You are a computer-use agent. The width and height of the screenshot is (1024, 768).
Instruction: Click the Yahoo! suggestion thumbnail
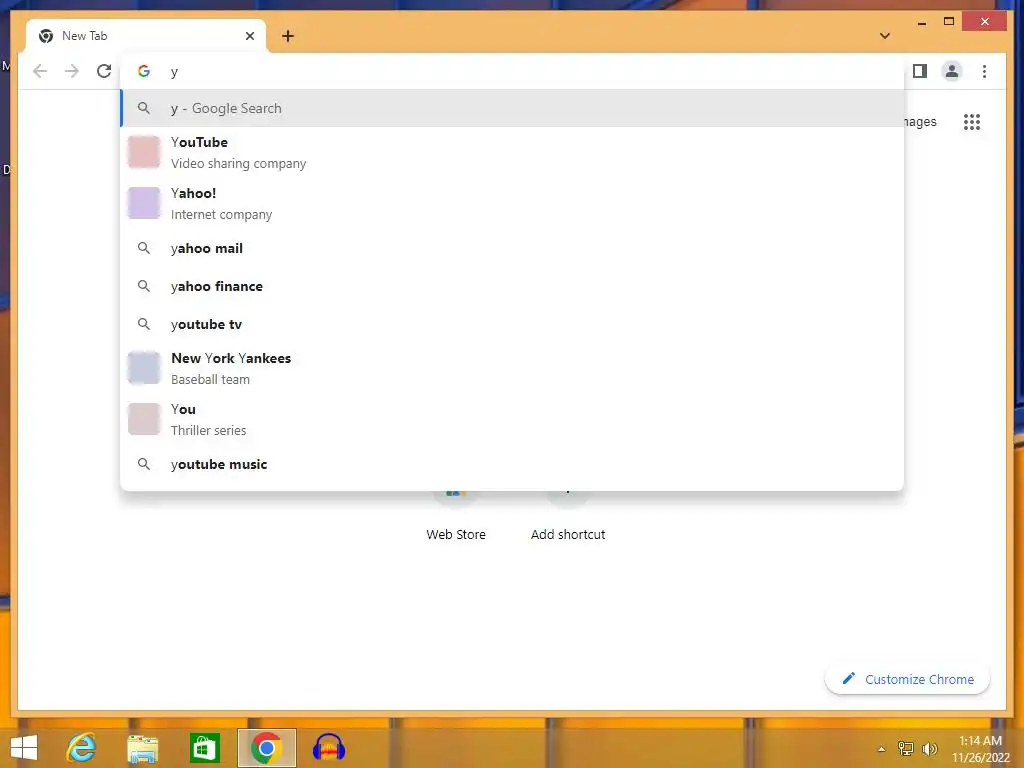(x=144, y=203)
